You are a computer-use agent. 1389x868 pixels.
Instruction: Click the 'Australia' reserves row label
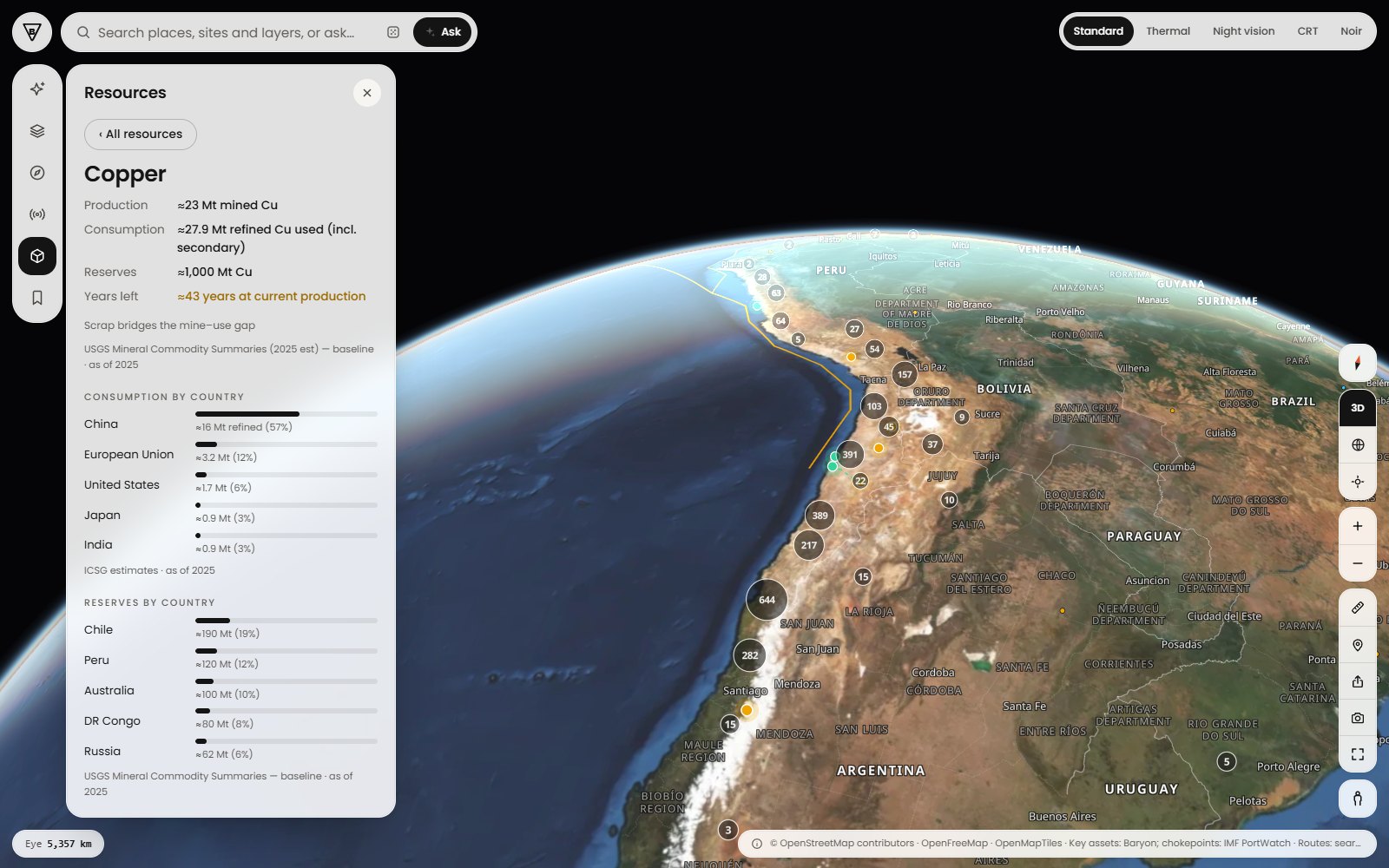point(109,691)
